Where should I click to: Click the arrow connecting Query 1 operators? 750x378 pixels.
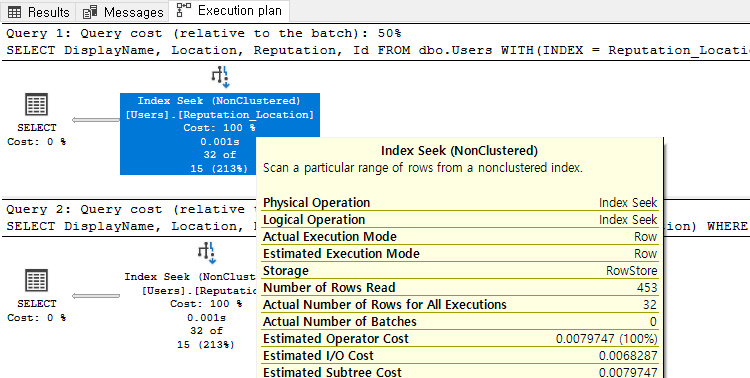(x=96, y=120)
